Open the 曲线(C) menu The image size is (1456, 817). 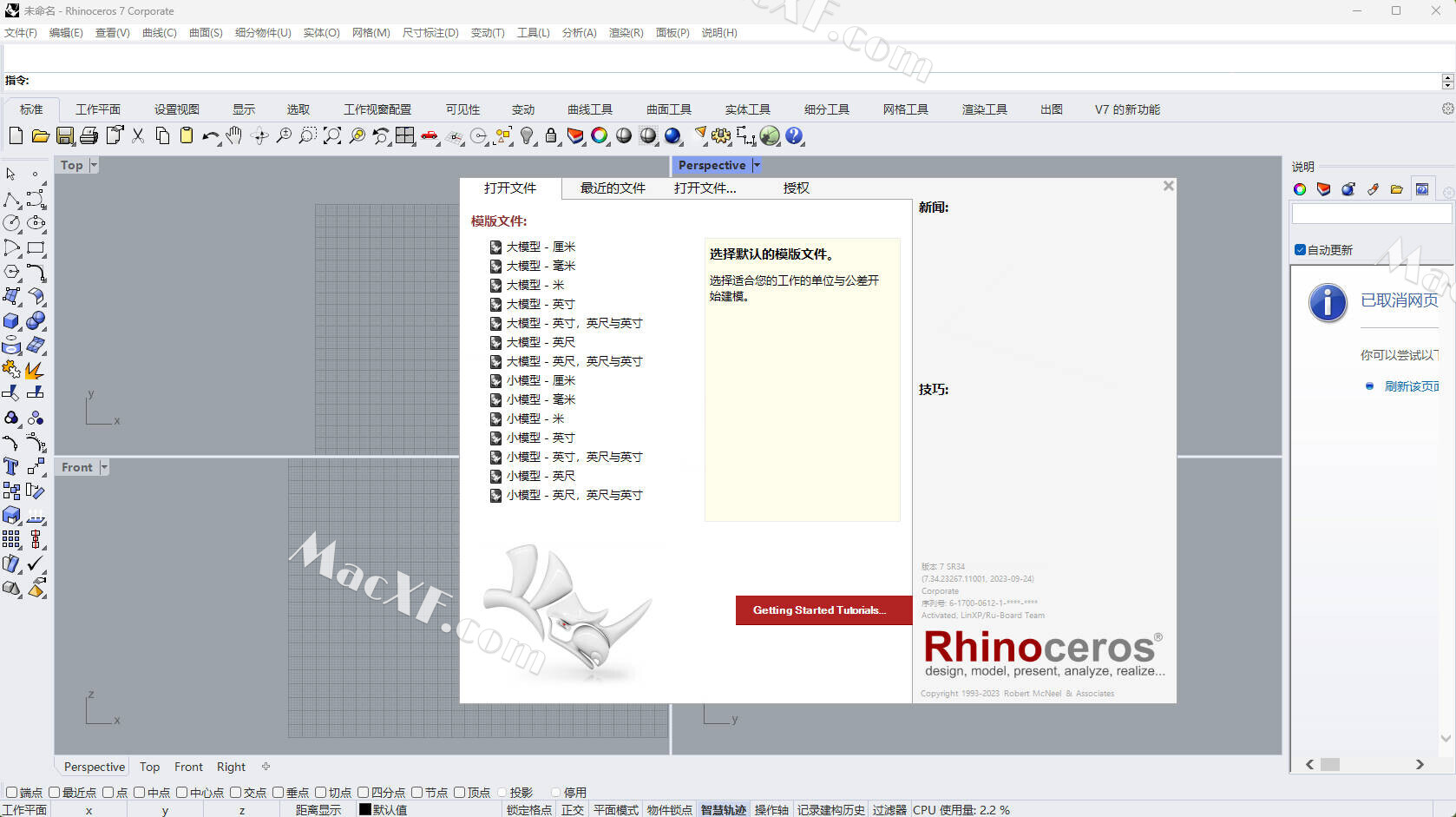tap(159, 33)
